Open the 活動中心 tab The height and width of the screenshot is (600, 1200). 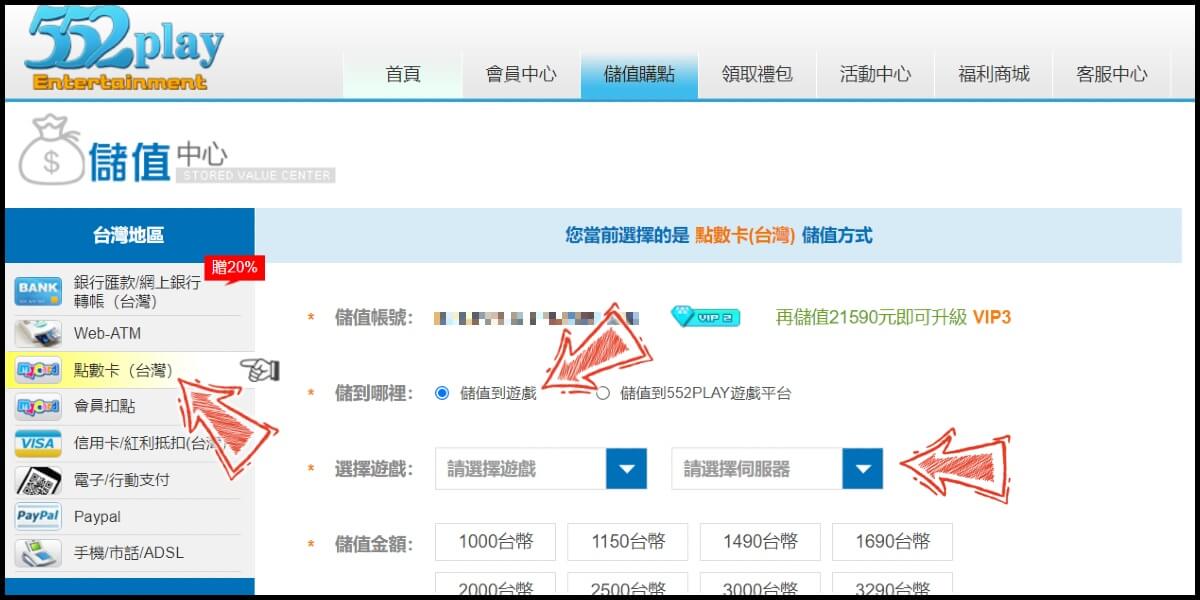875,74
